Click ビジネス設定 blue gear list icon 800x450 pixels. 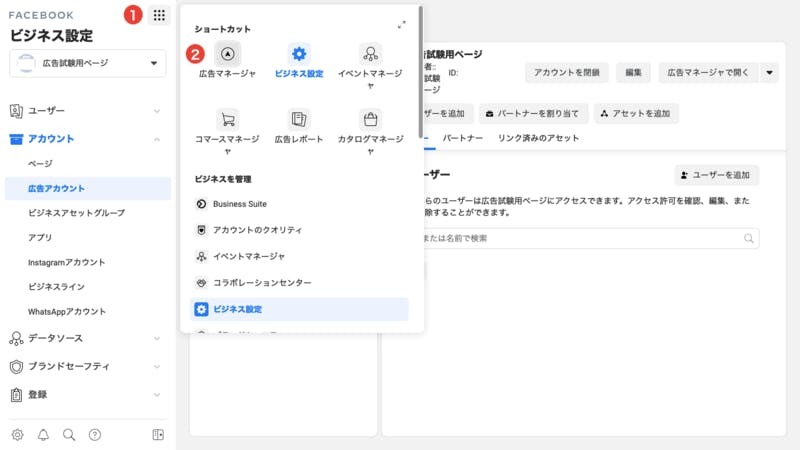[202, 309]
